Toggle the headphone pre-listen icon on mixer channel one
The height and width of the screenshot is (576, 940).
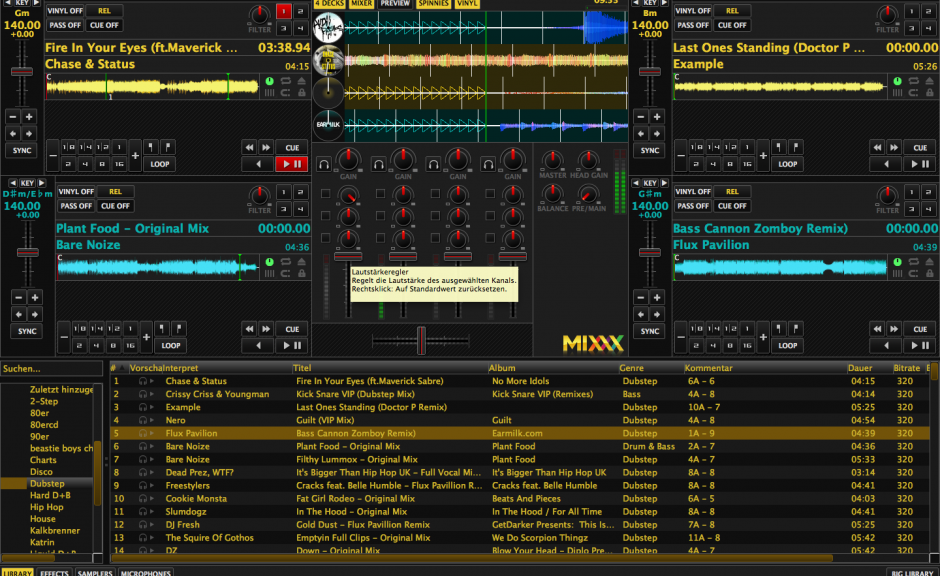click(x=323, y=165)
